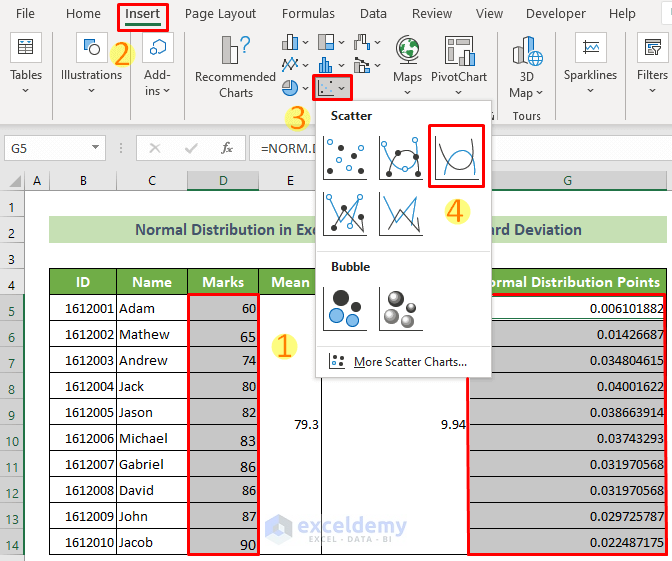The image size is (672, 561).
Task: Choose Scatter with Smooth Lines and Markers
Action: click(401, 158)
